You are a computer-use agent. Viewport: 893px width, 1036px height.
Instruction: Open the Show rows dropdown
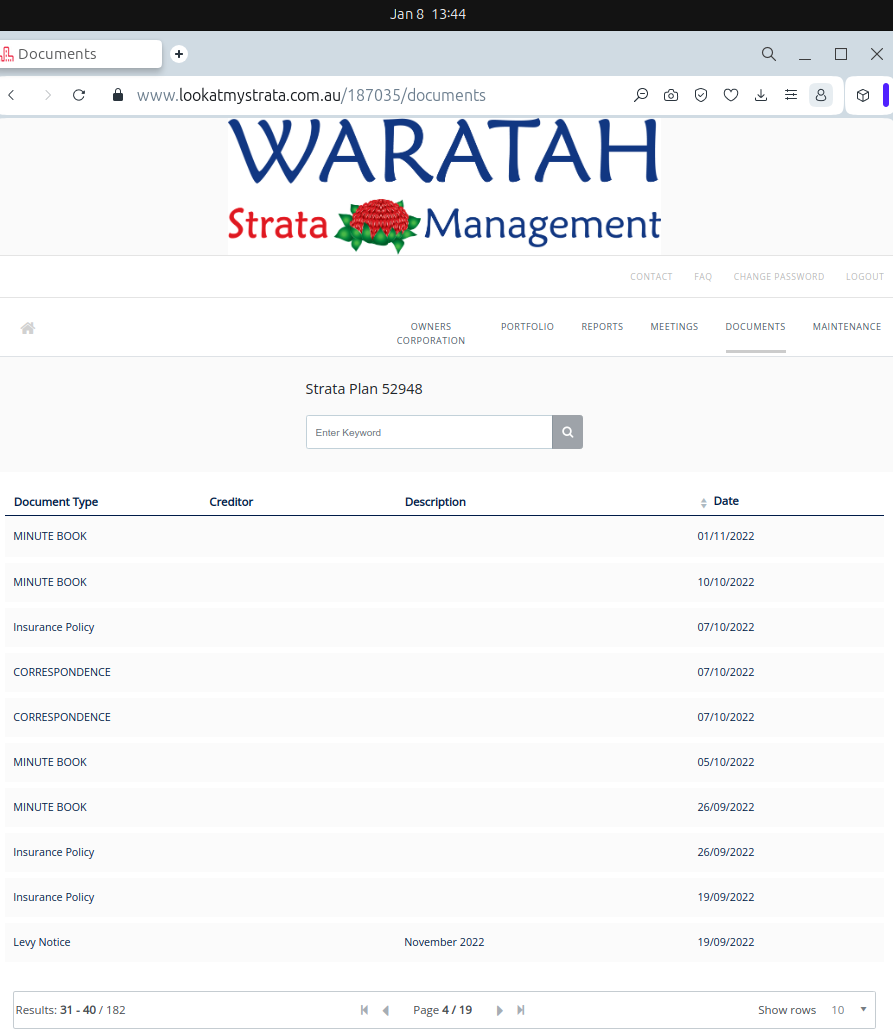[849, 1010]
